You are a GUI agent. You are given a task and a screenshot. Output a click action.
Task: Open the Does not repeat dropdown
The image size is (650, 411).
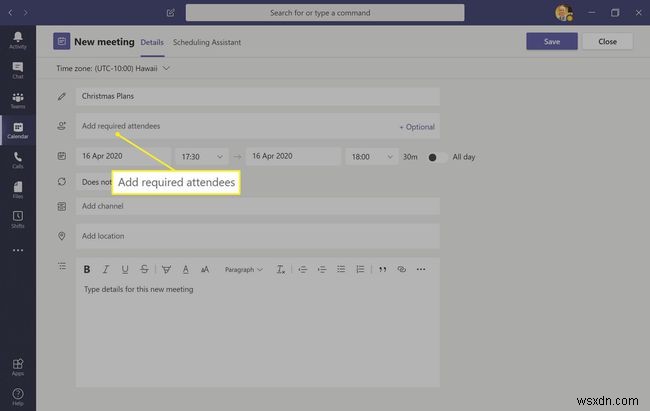click(94, 182)
